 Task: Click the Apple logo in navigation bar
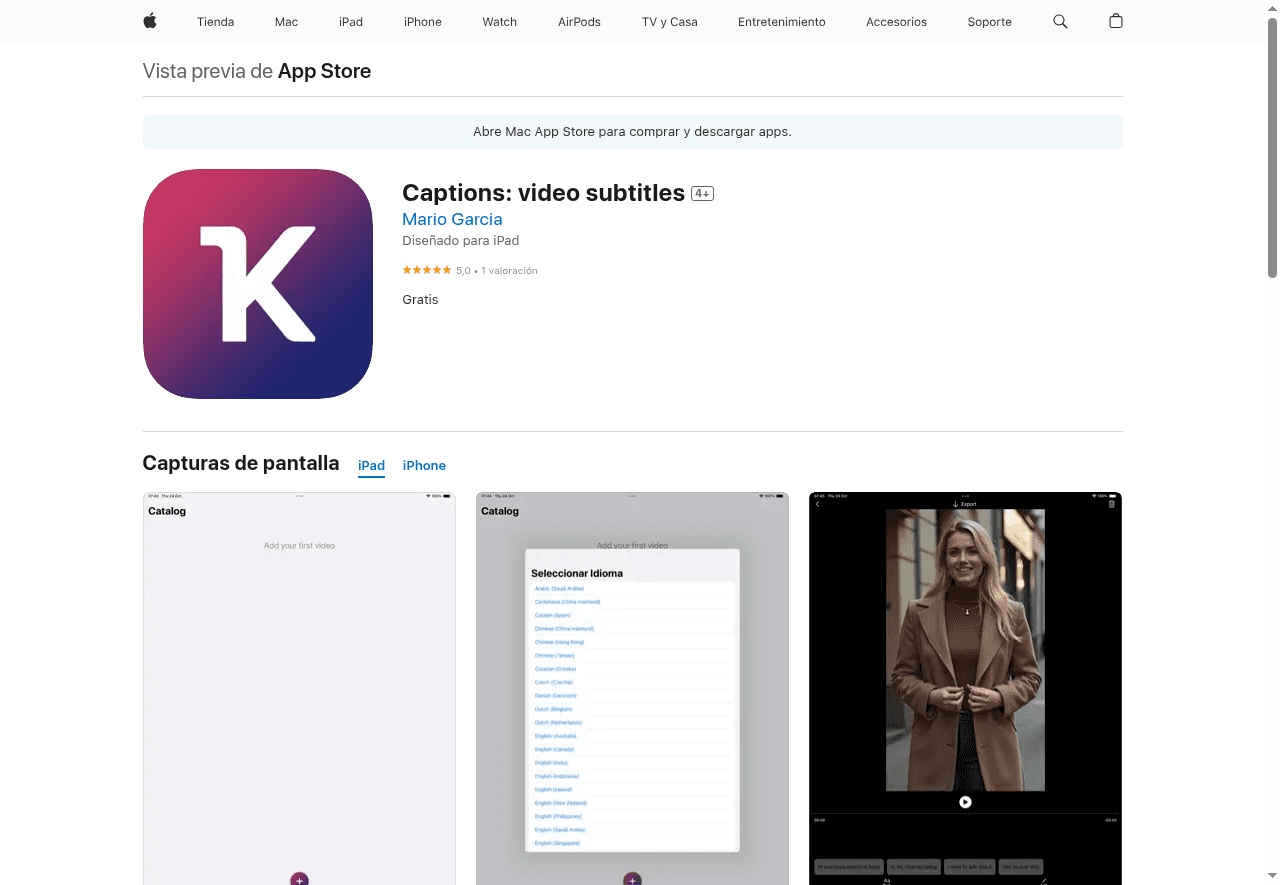[x=150, y=21]
